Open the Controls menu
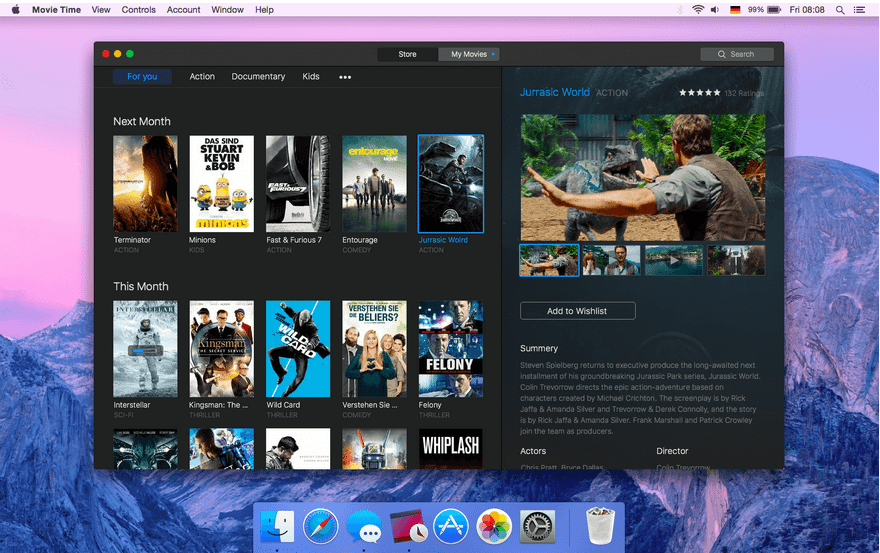Screen dimensions: 880x553 [139, 10]
